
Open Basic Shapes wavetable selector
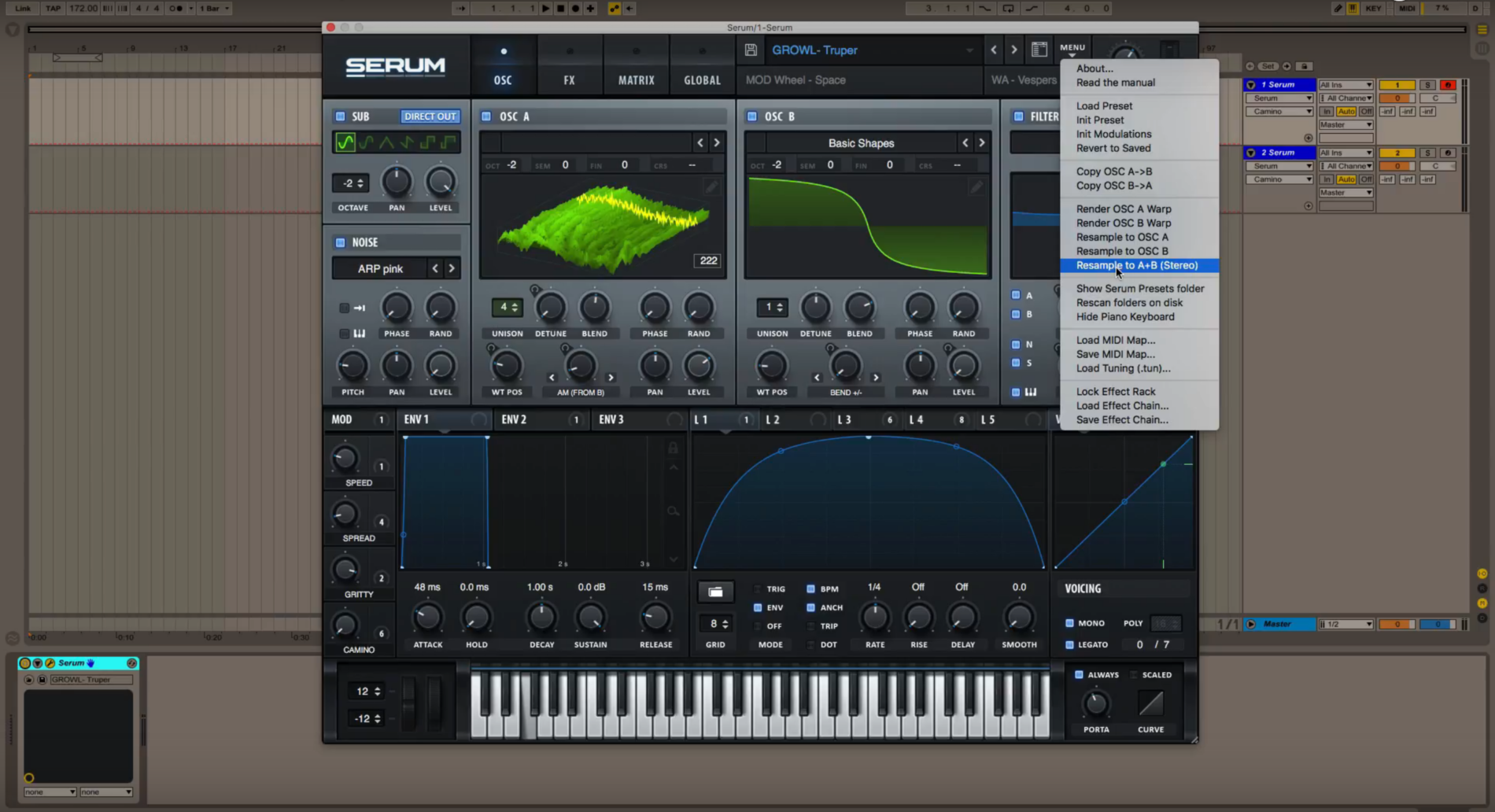861,143
